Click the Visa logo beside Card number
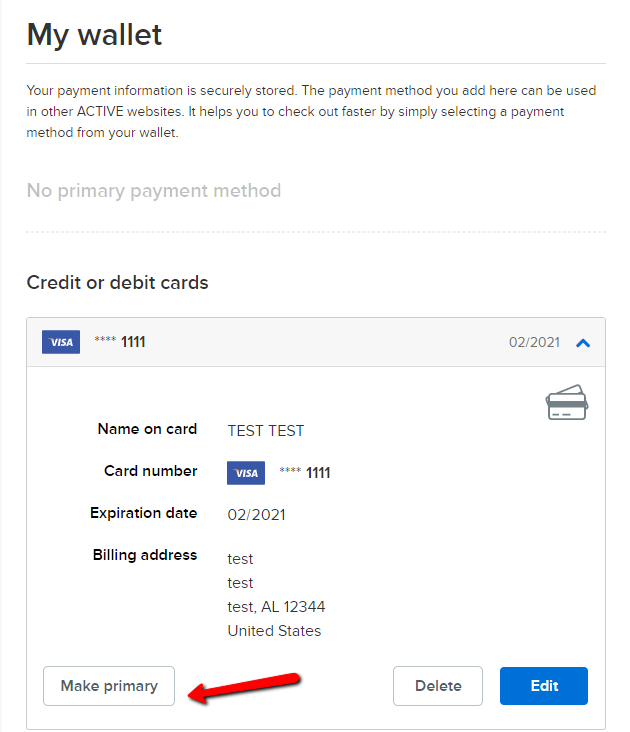The height and width of the screenshot is (732, 630). click(246, 473)
